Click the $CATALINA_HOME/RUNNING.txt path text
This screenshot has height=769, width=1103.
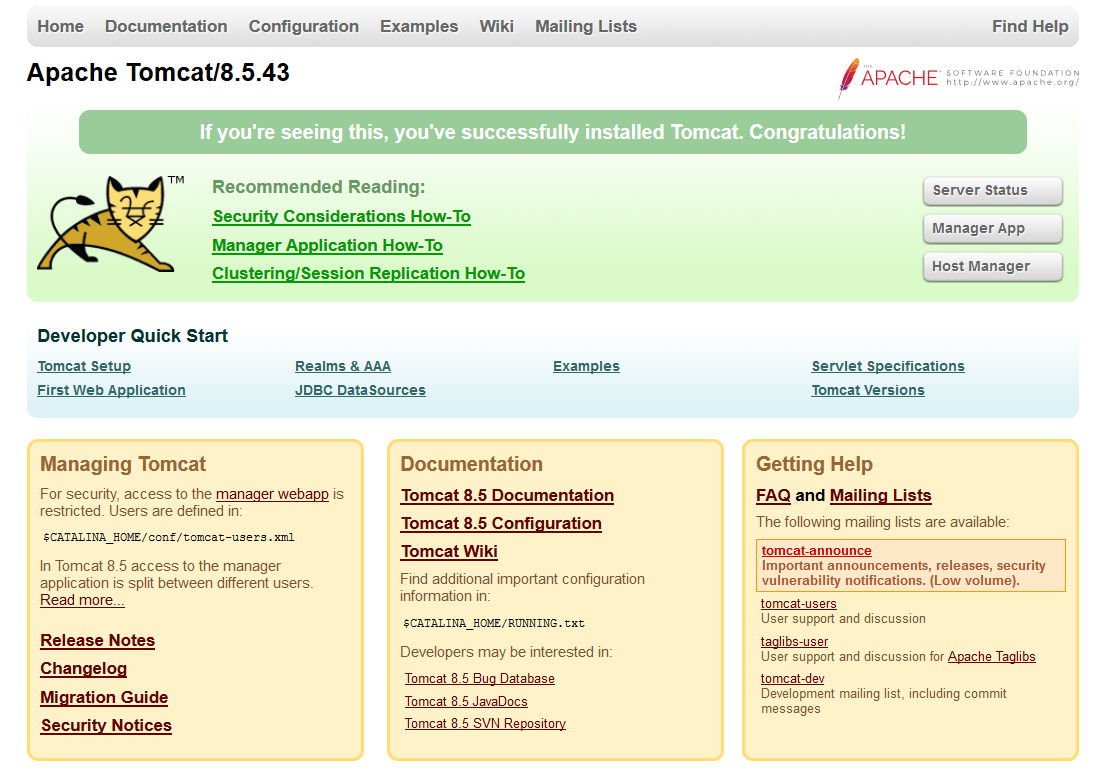point(494,623)
